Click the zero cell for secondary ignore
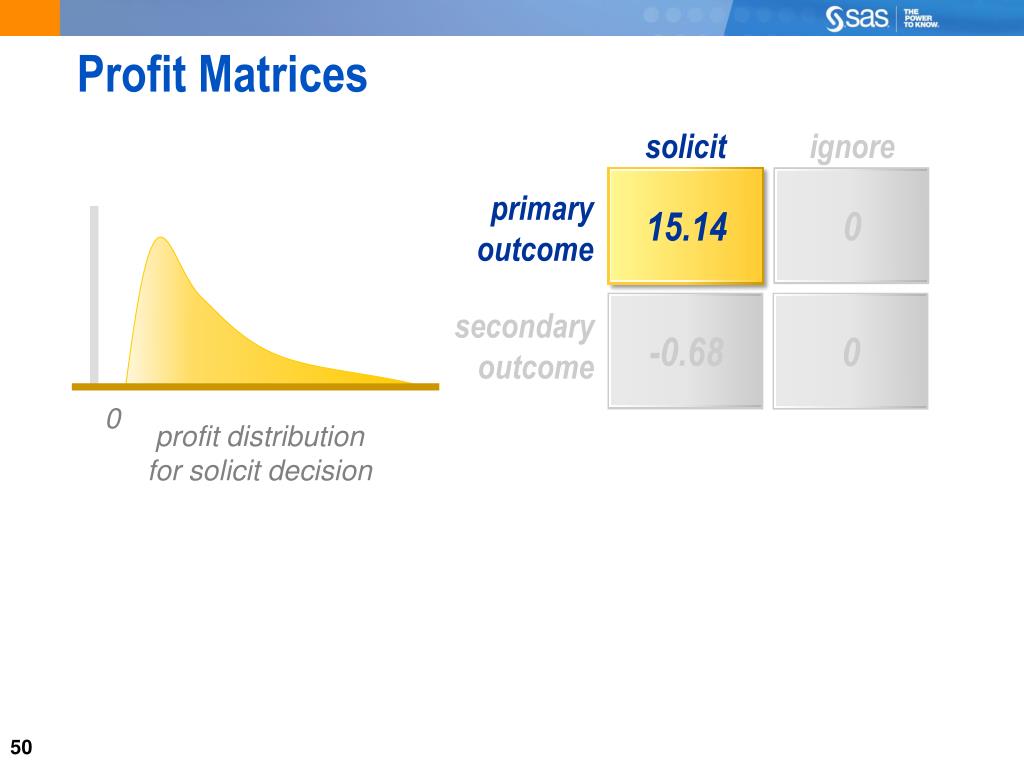The image size is (1024, 768). pos(851,351)
